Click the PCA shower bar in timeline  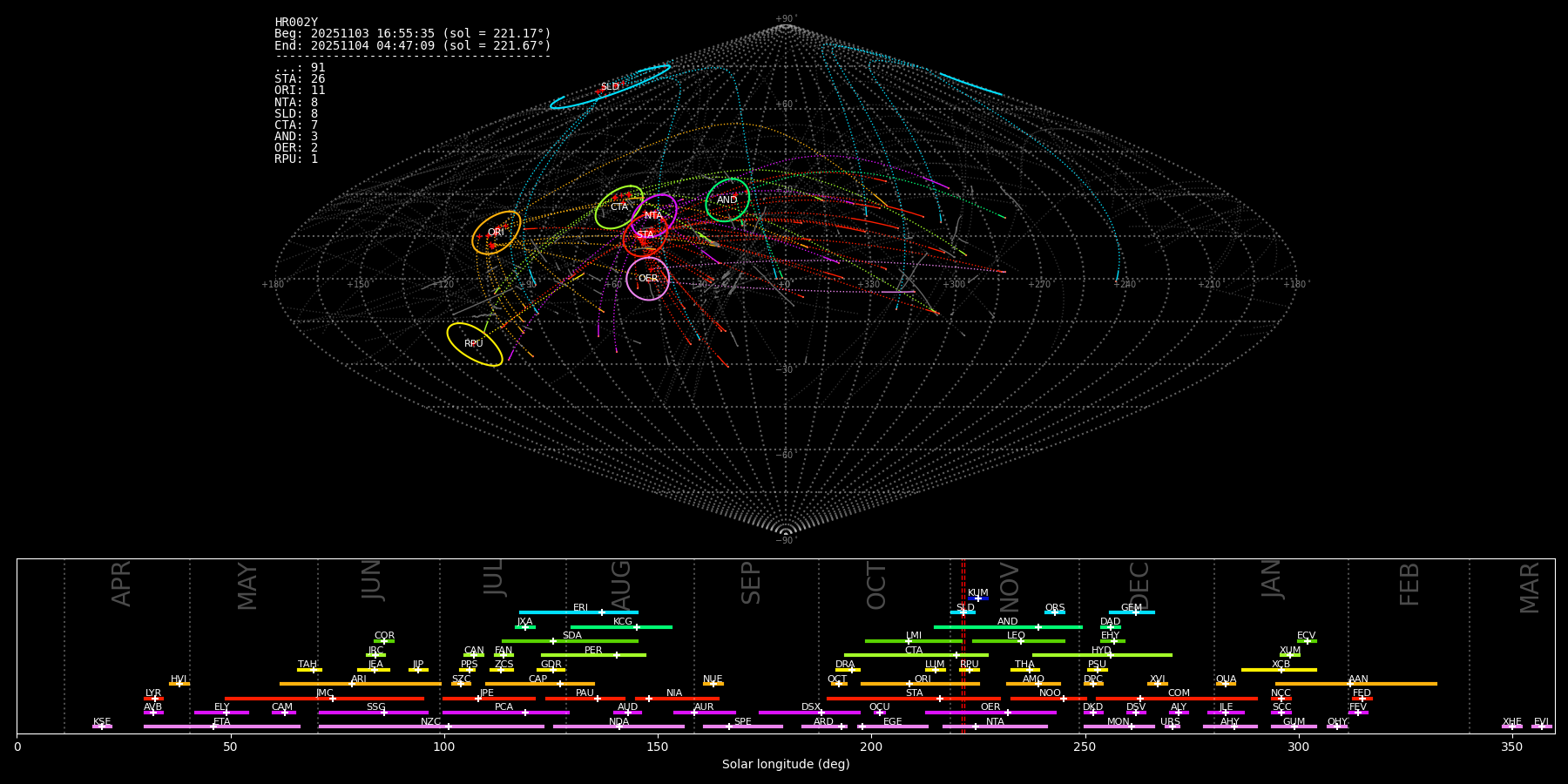[x=505, y=713]
